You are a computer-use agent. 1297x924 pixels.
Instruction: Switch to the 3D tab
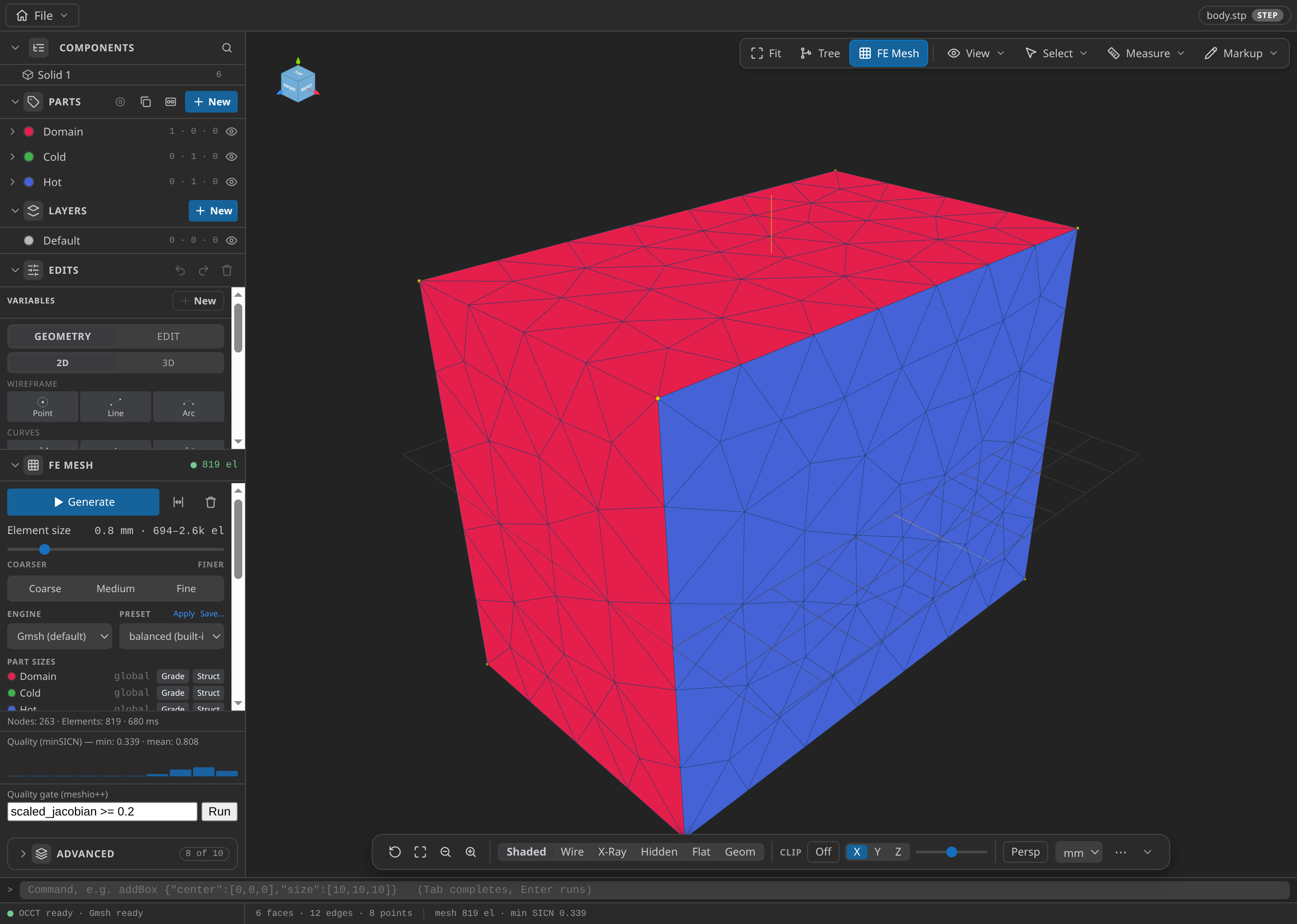(x=168, y=363)
